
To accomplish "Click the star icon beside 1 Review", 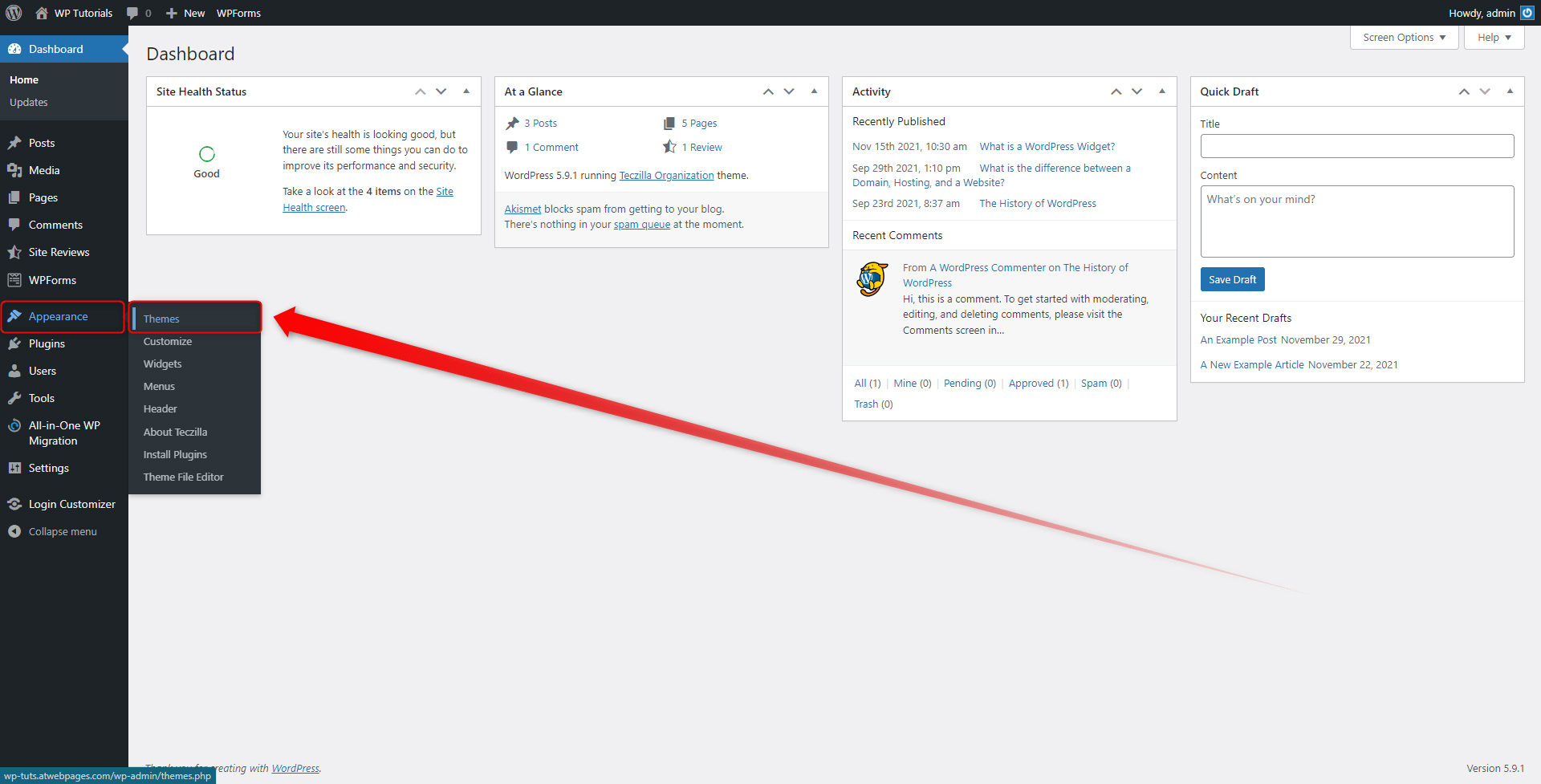I will (x=669, y=147).
